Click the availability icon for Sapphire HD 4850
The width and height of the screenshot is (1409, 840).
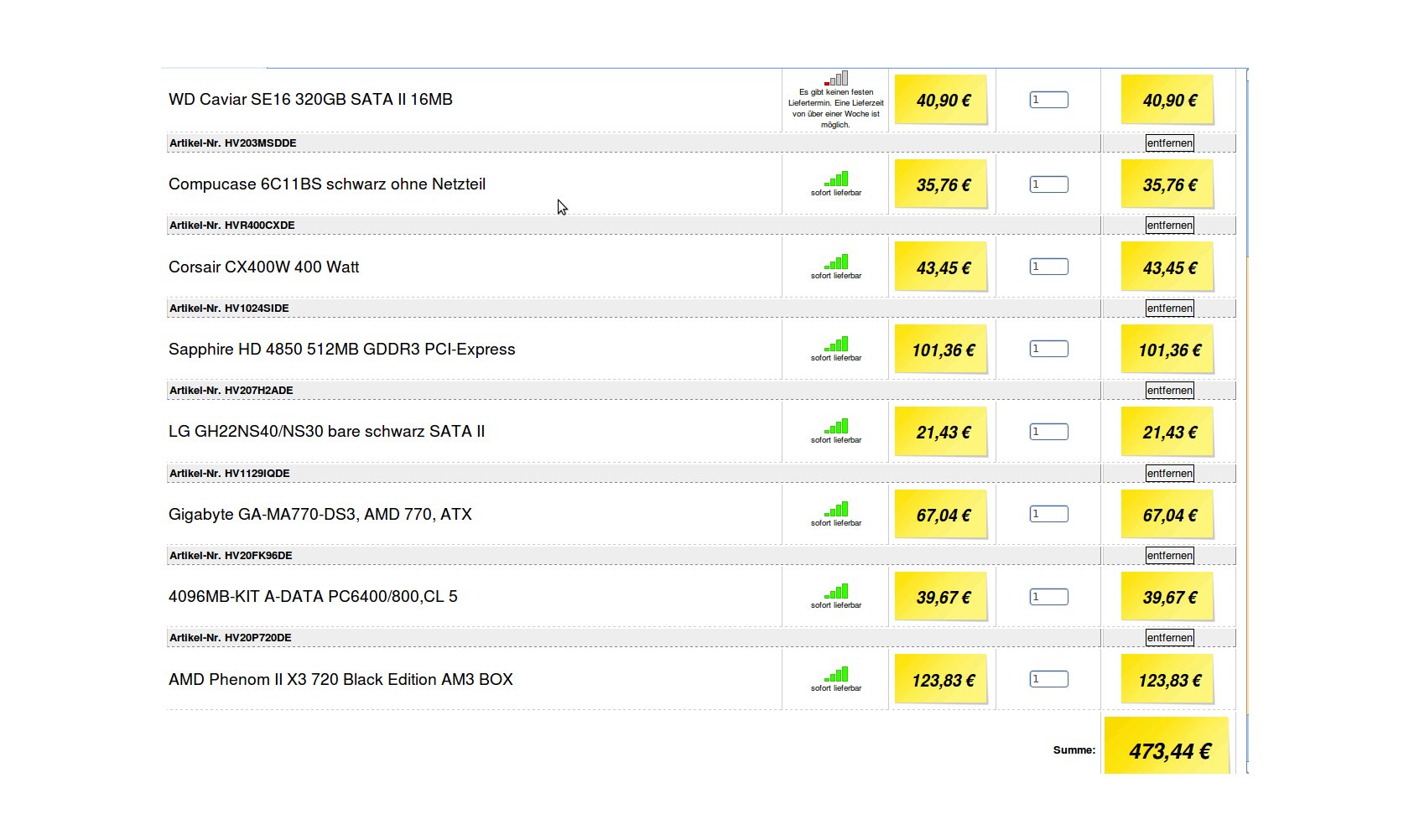click(x=836, y=344)
